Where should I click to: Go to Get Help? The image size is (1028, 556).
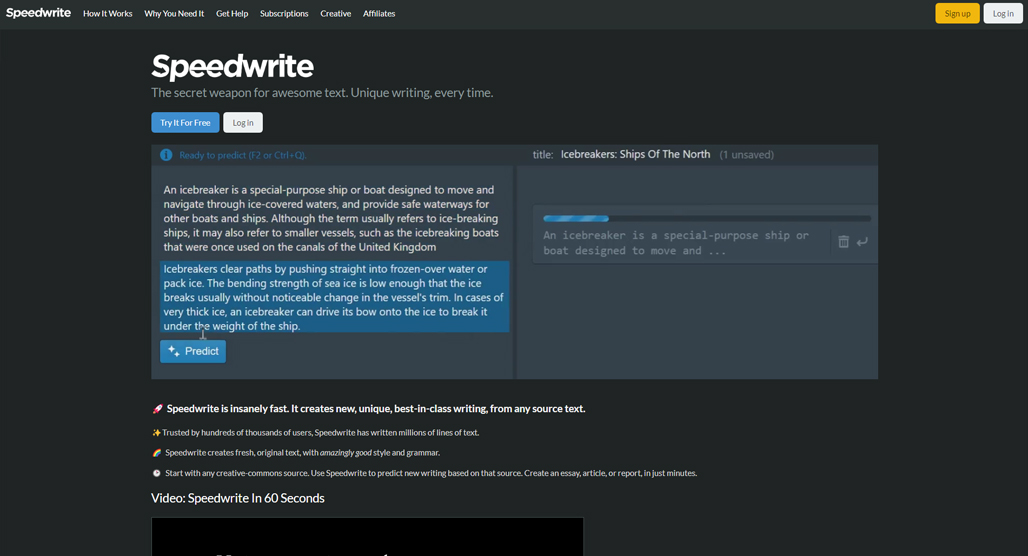[x=232, y=14]
